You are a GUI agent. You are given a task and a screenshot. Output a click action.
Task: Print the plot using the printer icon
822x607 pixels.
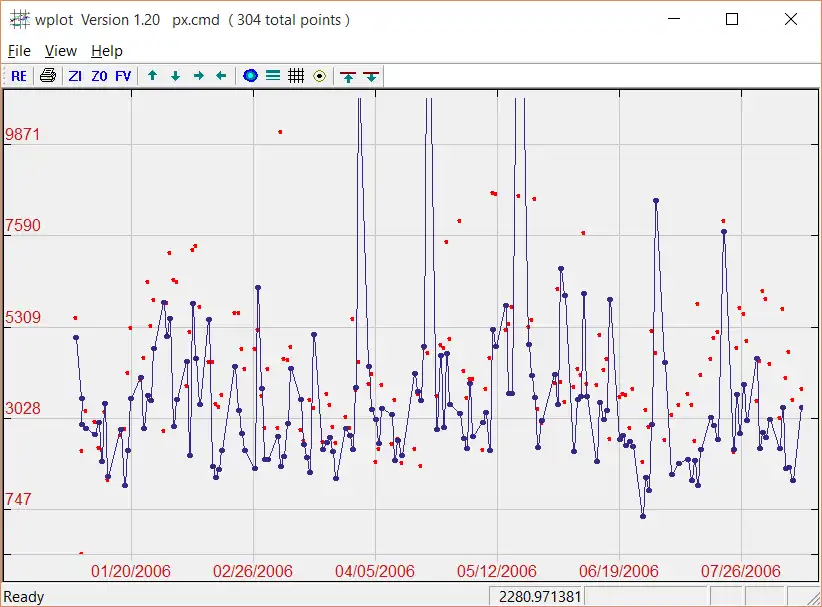[x=48, y=76]
